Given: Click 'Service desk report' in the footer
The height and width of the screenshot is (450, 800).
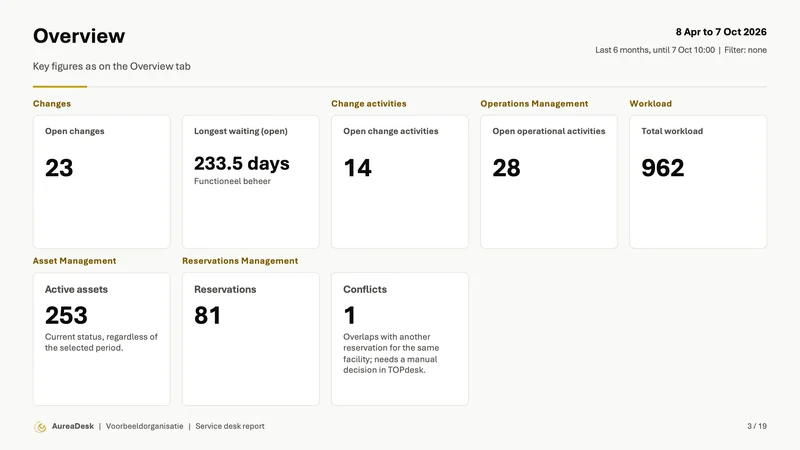Looking at the screenshot, I should point(230,426).
